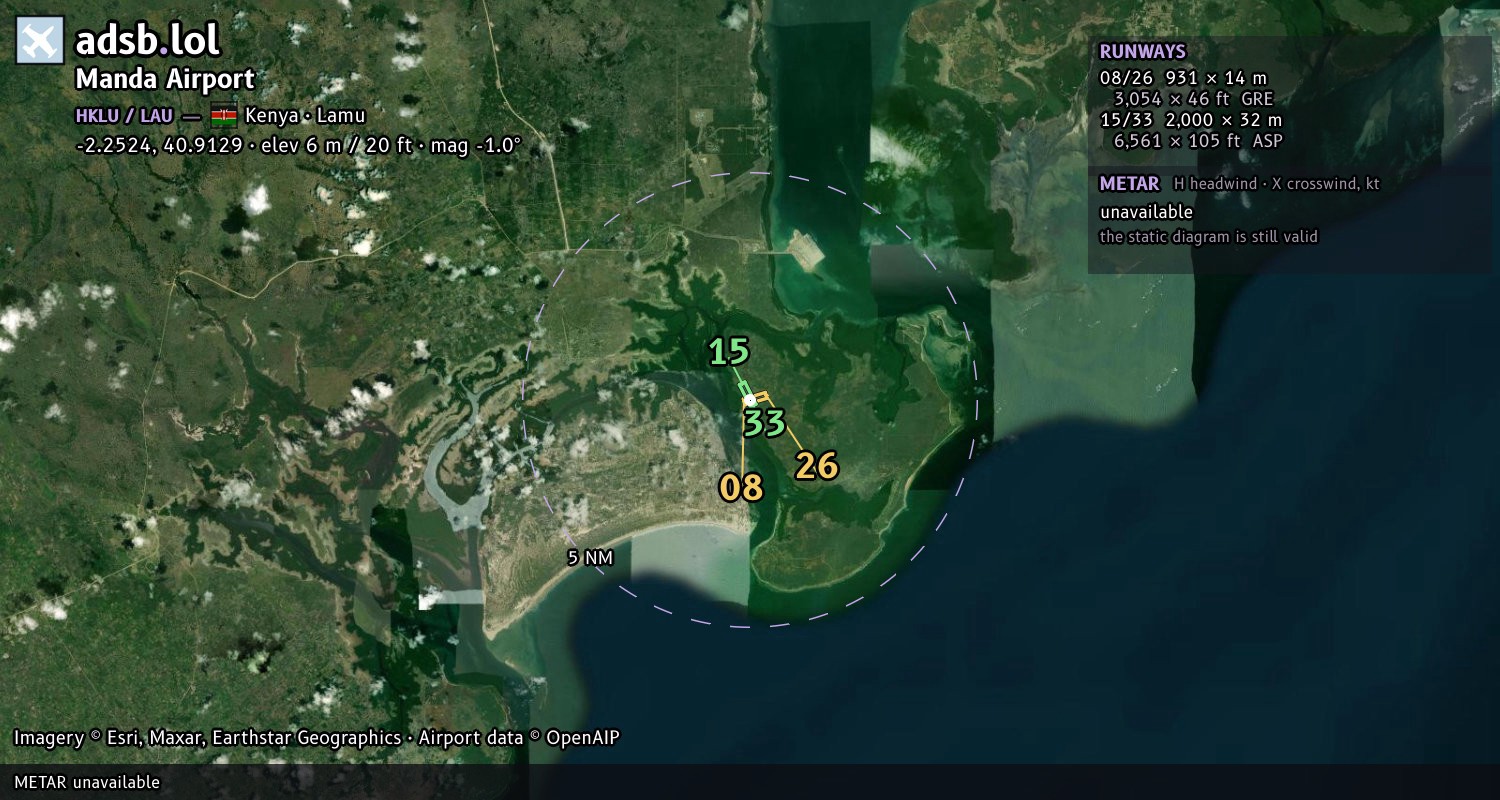The image size is (1500, 800).
Task: Click the coordinates -2.2524, 40.9129 text
Action: coord(159,145)
